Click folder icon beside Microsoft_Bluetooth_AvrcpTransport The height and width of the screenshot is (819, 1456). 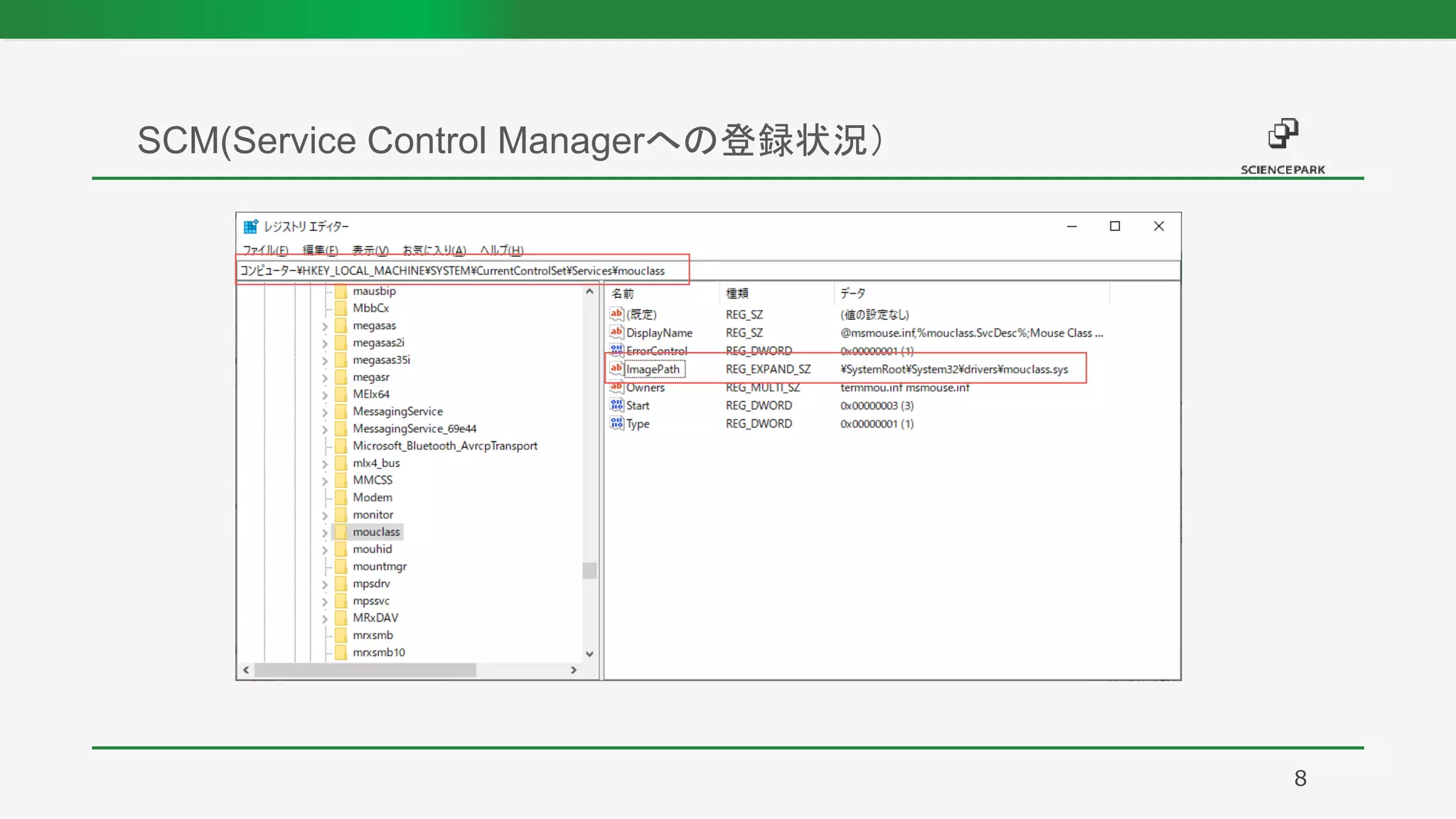coord(341,446)
